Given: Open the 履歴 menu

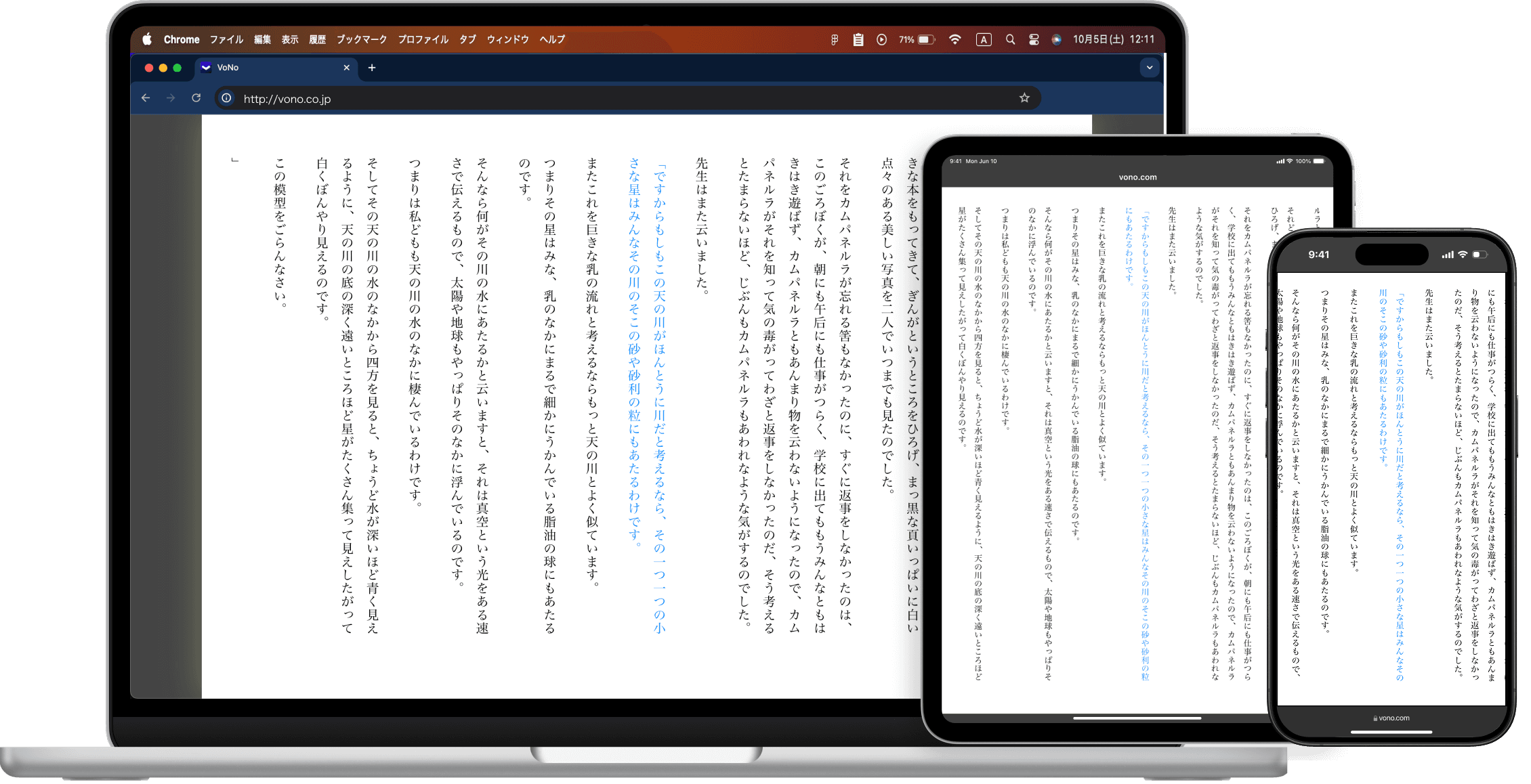Looking at the screenshot, I should tap(318, 39).
